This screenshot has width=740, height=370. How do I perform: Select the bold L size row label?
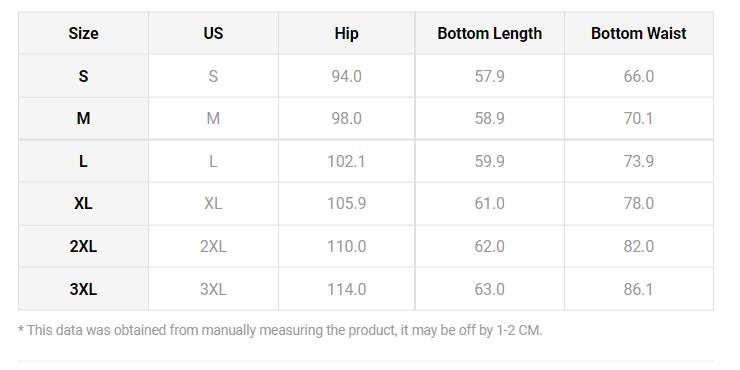click(x=83, y=161)
